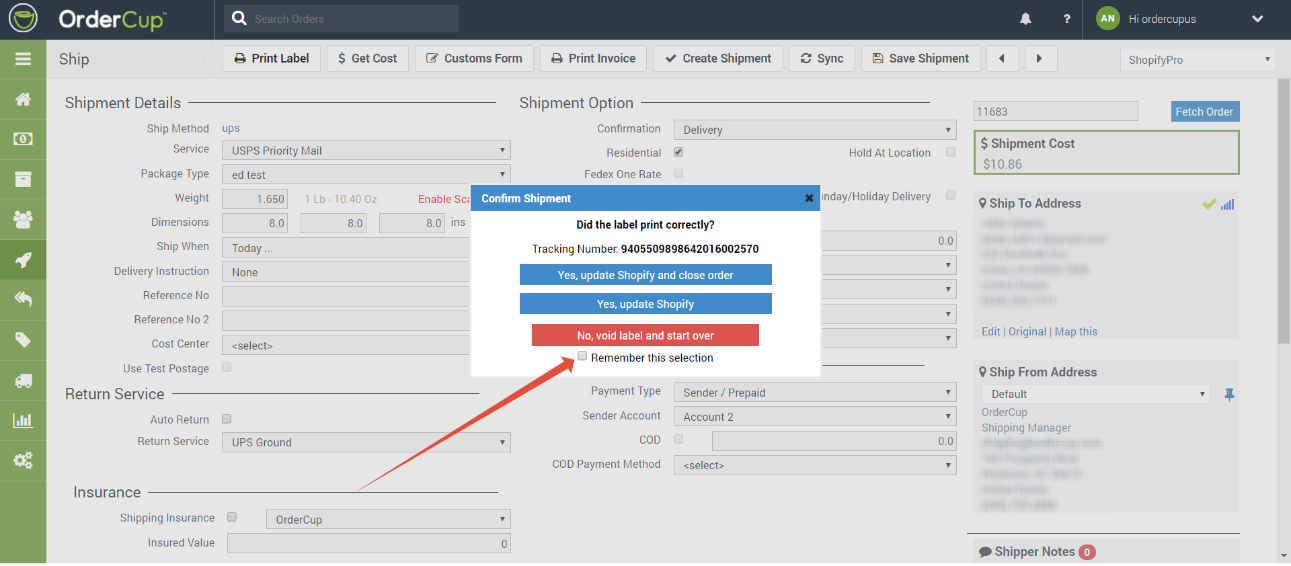
Task: Open the Return Service dropdown
Action: click(x=366, y=442)
